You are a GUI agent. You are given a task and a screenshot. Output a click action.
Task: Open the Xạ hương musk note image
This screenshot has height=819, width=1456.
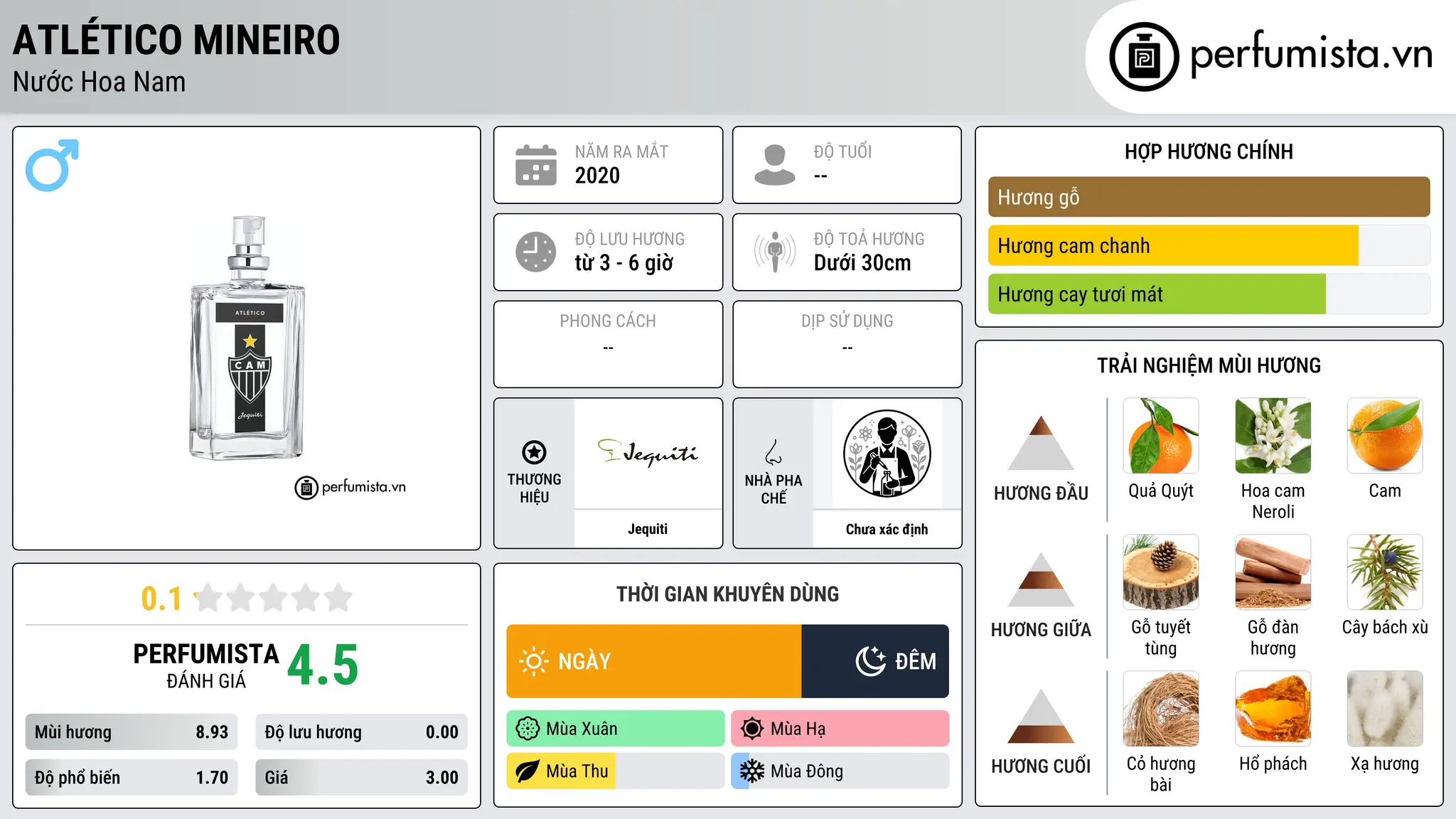pyautogui.click(x=1385, y=709)
